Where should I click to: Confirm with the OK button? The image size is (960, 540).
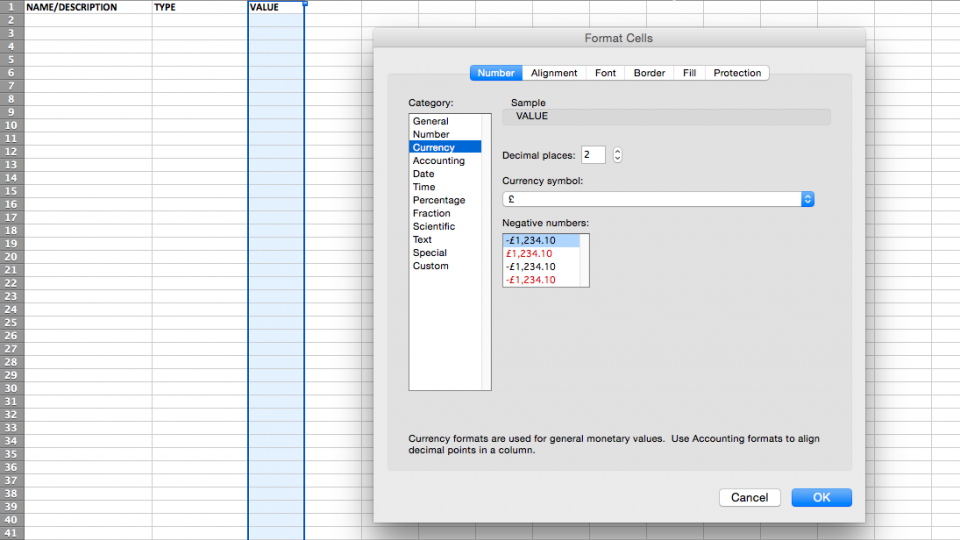[x=822, y=497]
